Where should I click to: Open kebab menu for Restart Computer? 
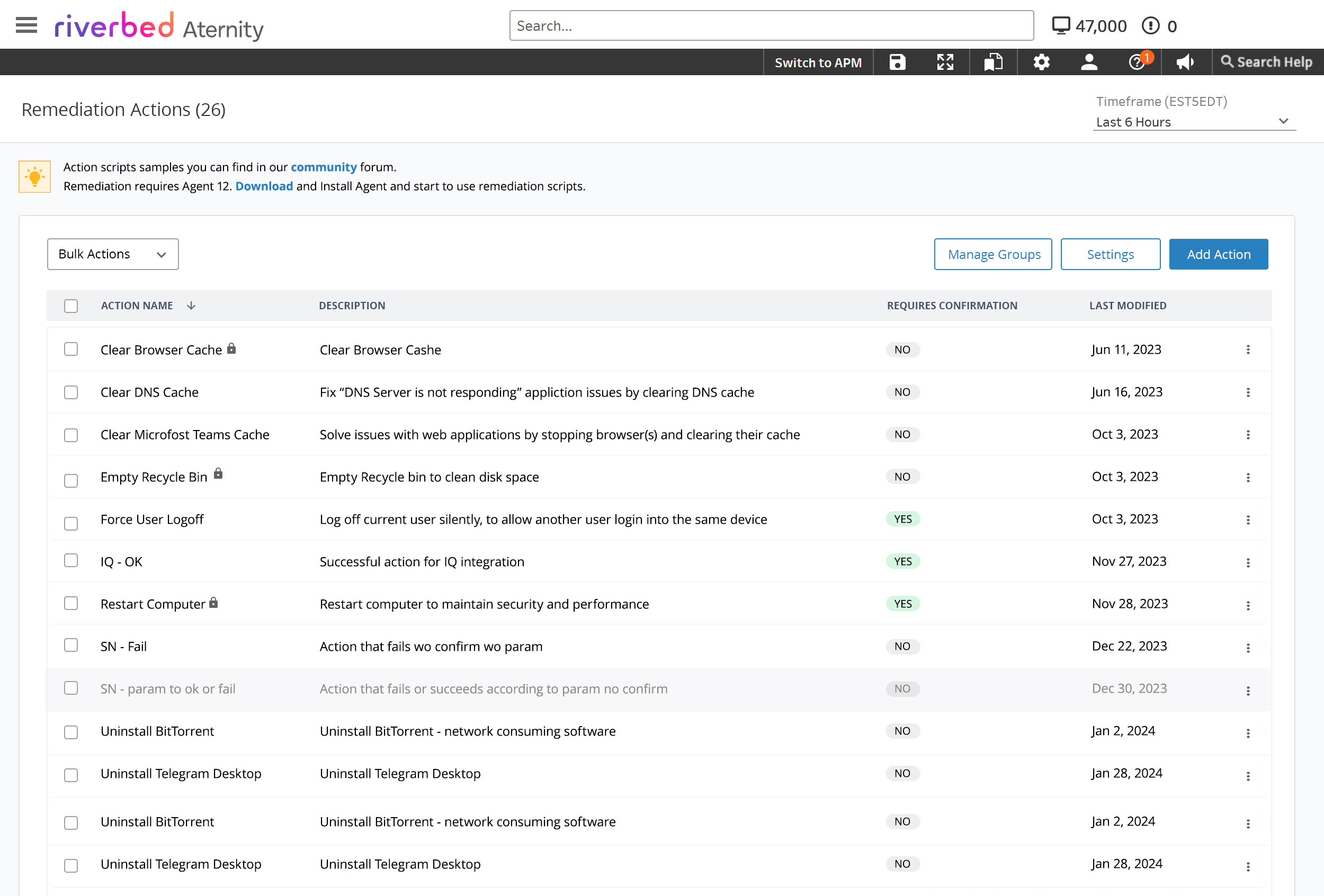coord(1248,605)
